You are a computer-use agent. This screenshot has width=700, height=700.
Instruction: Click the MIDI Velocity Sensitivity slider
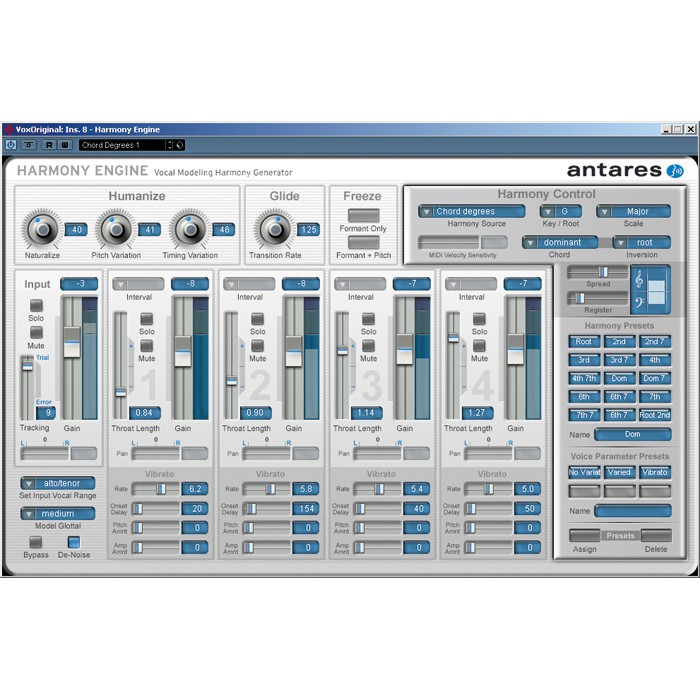[x=449, y=242]
